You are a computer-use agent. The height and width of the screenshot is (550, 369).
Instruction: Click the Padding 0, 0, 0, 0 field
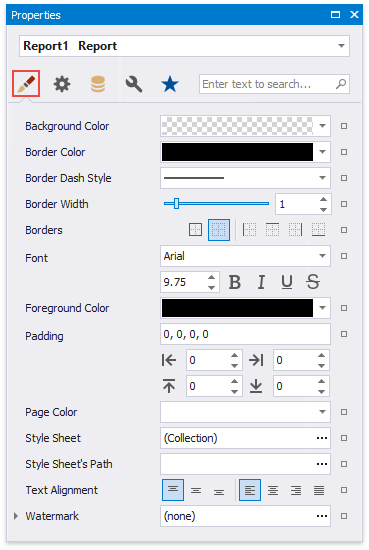(x=245, y=334)
